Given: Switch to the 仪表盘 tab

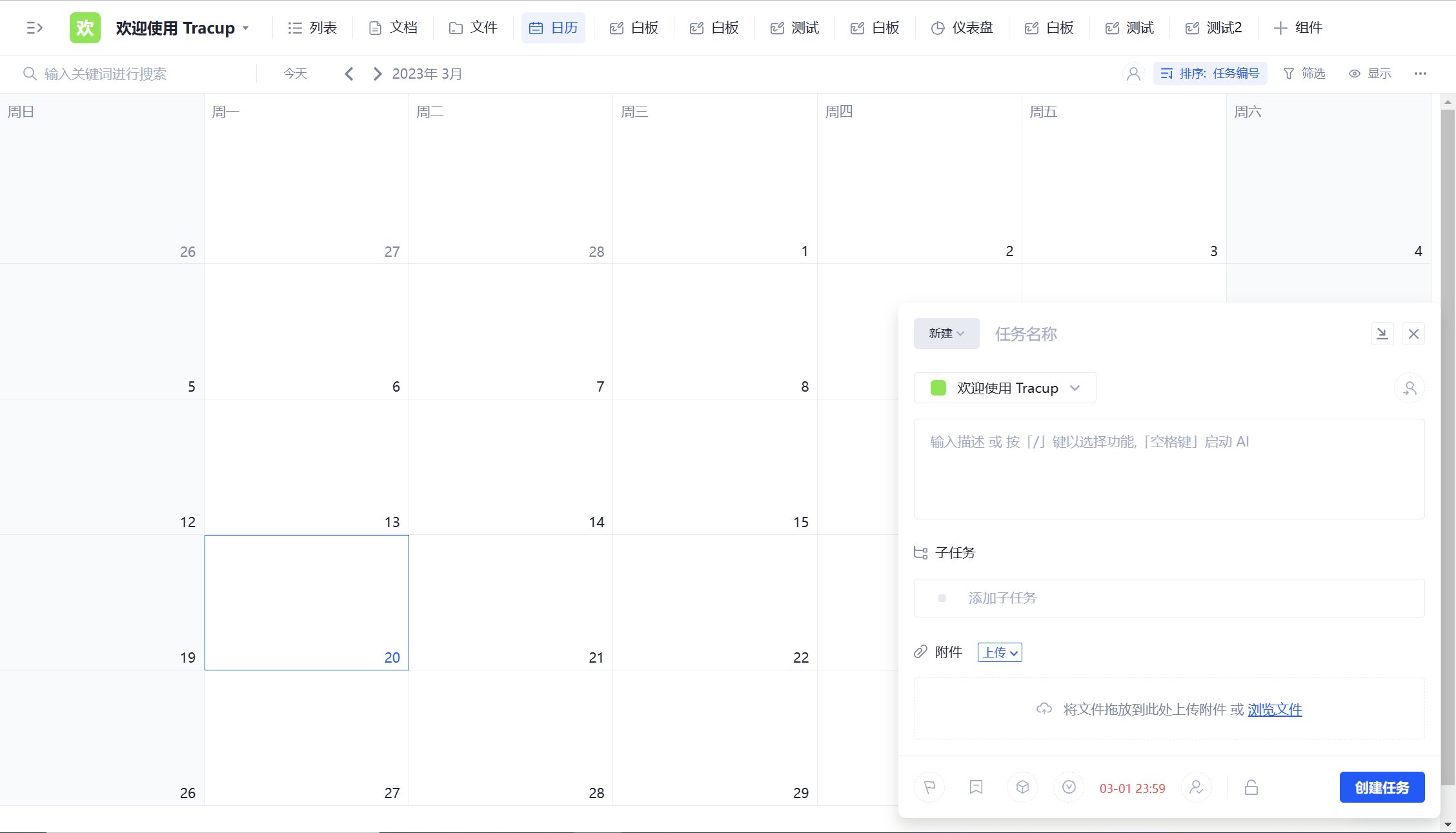Looking at the screenshot, I should [x=962, y=28].
